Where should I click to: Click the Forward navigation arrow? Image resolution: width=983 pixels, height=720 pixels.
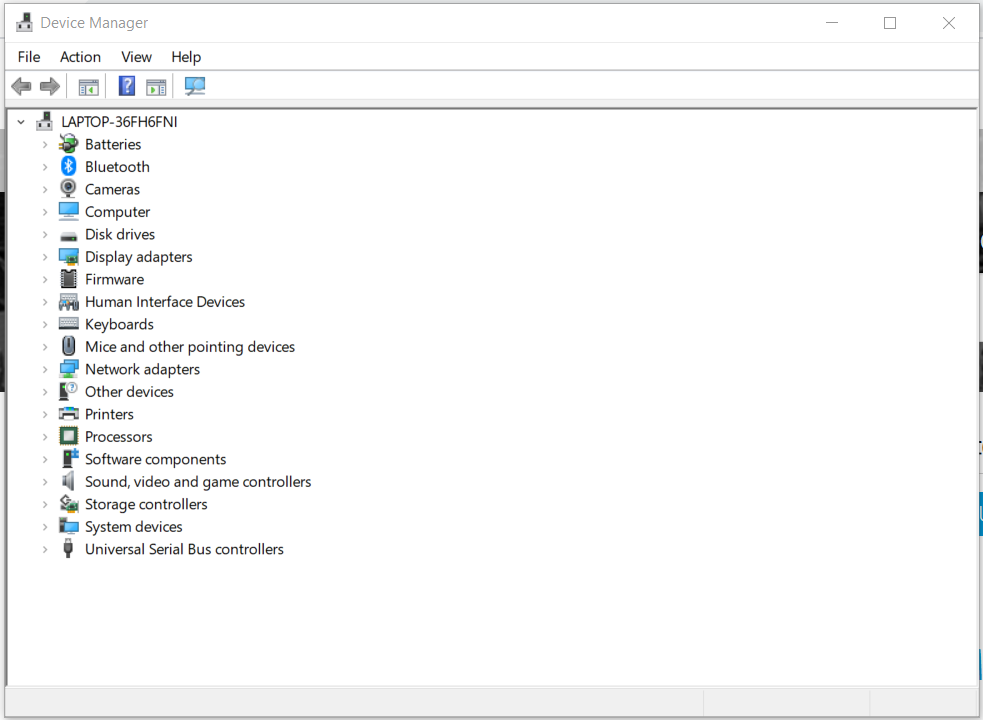[49, 86]
